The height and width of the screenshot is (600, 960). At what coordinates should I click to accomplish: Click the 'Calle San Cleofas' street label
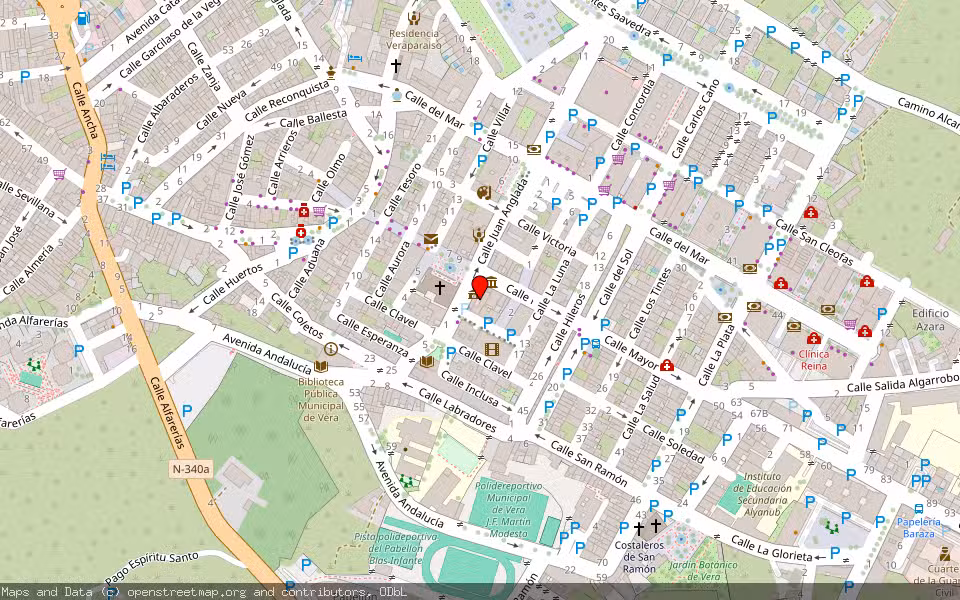coord(814,242)
